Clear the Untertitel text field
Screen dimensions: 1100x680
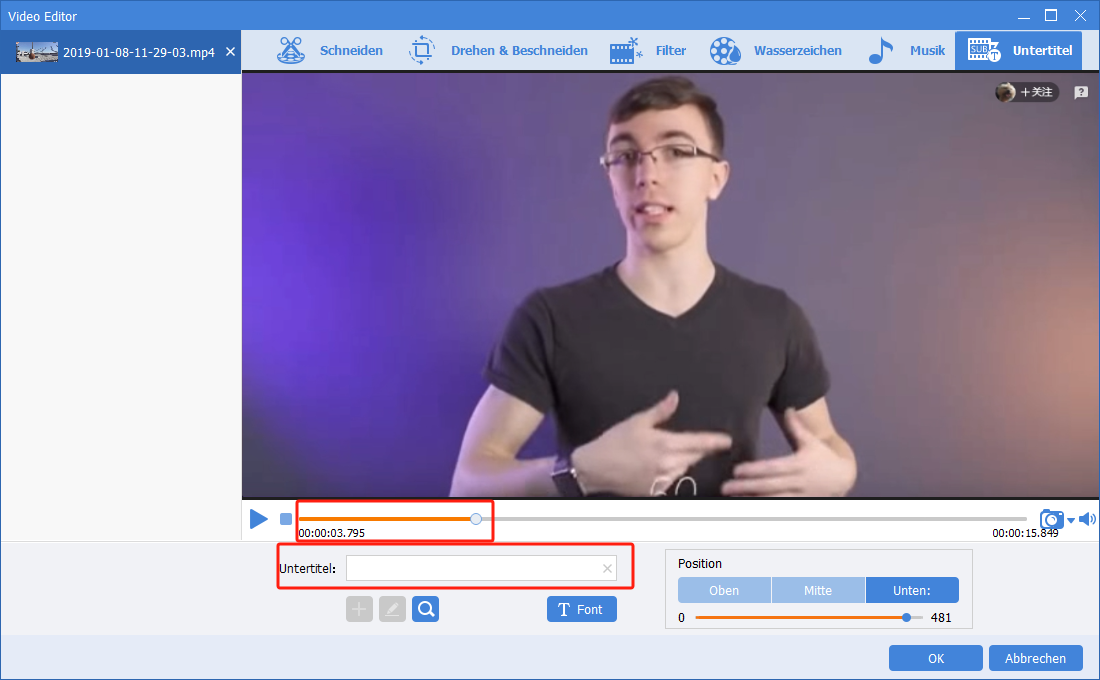pos(608,568)
